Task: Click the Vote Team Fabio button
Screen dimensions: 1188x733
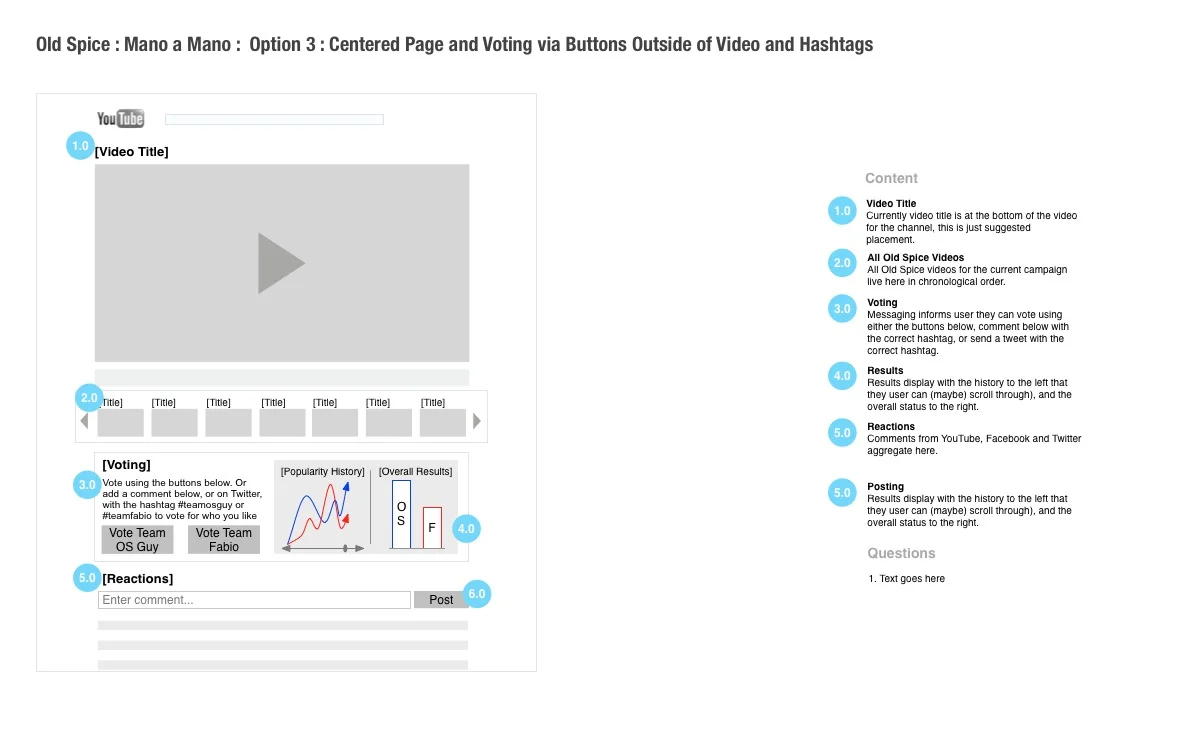Action: 224,540
